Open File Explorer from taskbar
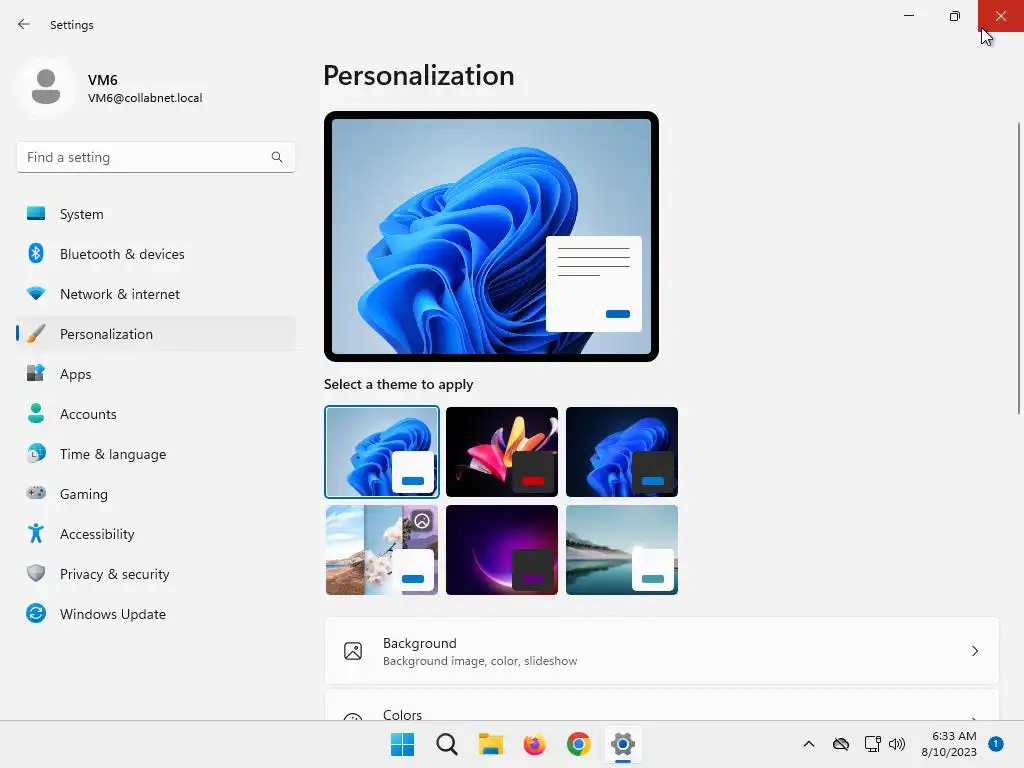The height and width of the screenshot is (768, 1024). [490, 744]
